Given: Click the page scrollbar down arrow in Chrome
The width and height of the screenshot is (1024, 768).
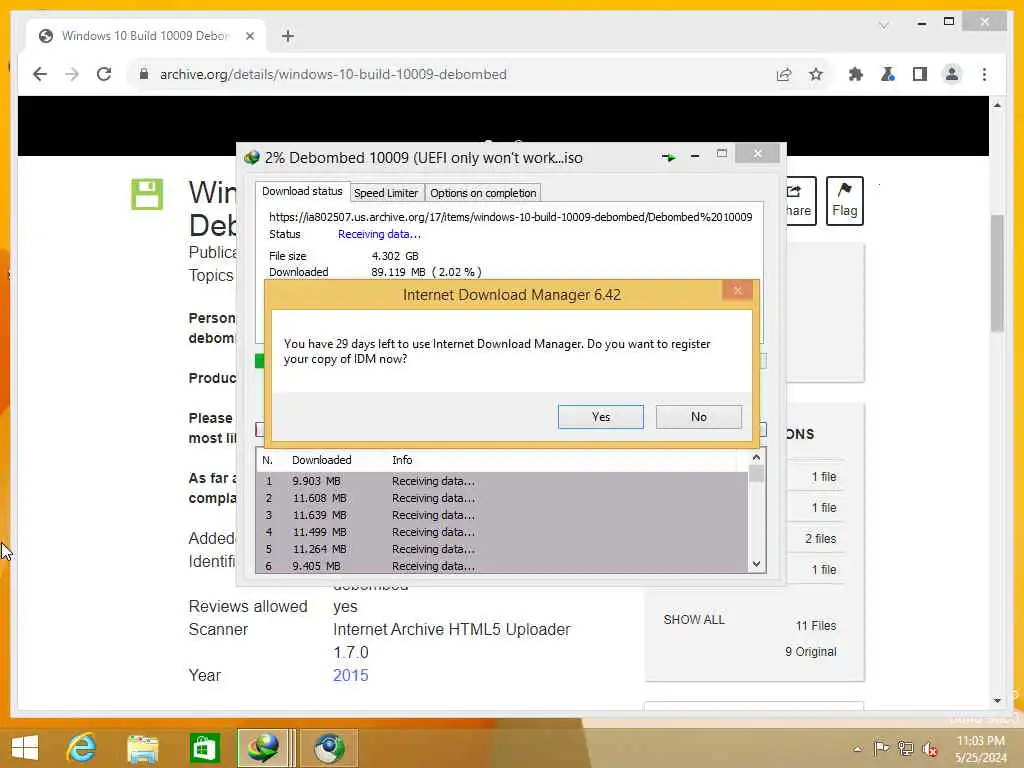Looking at the screenshot, I should [x=997, y=701].
